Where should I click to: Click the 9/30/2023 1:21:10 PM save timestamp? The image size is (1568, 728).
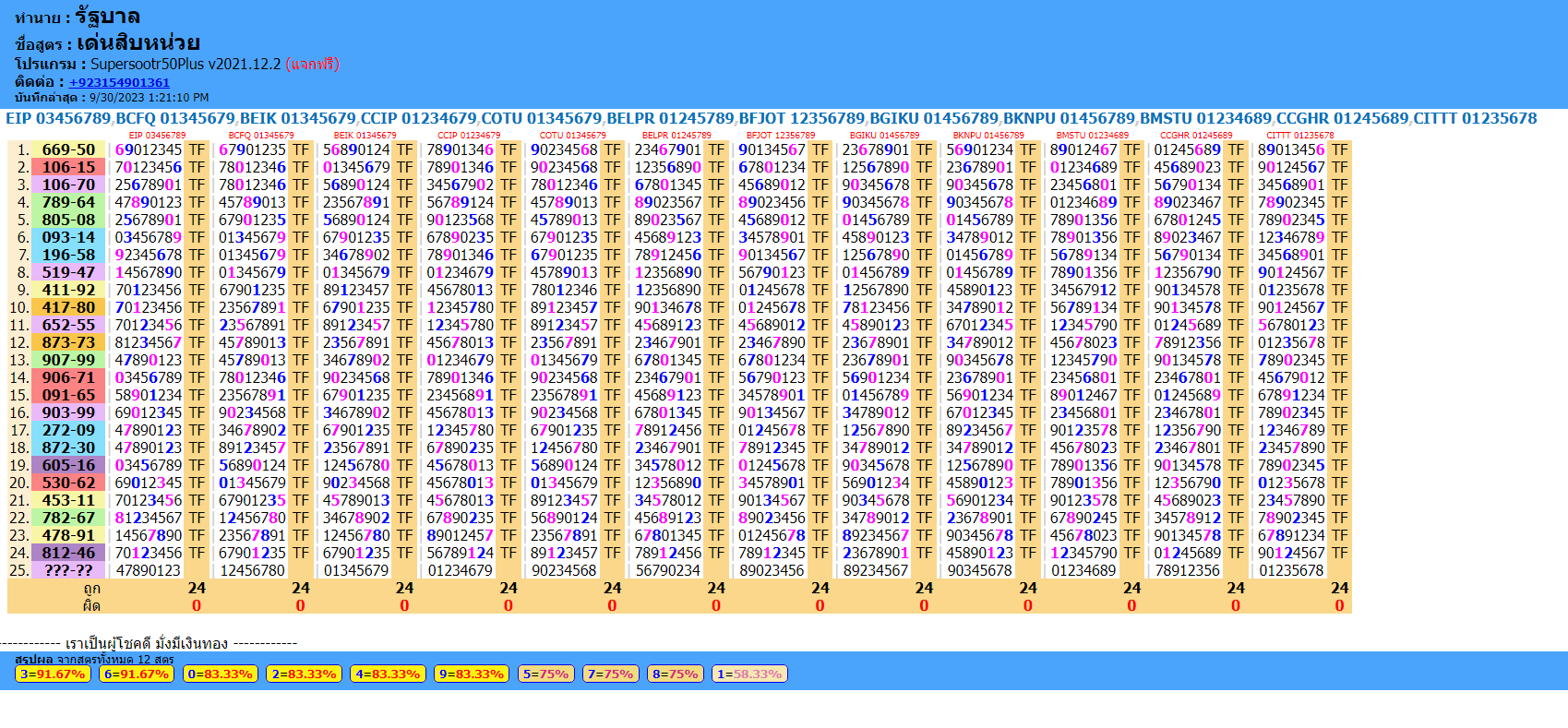149,97
